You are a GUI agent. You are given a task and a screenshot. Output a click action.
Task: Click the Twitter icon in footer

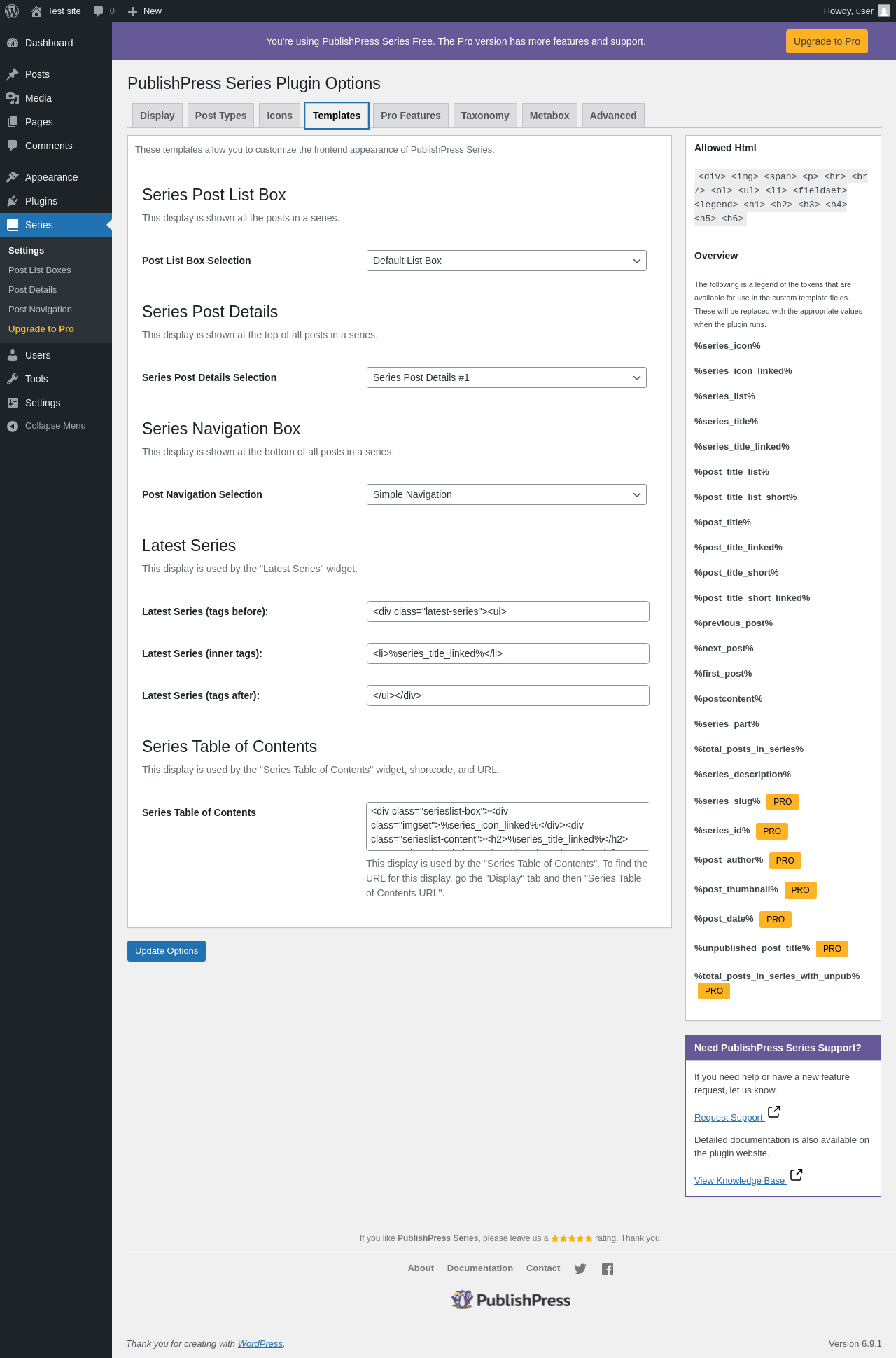coord(580,1269)
